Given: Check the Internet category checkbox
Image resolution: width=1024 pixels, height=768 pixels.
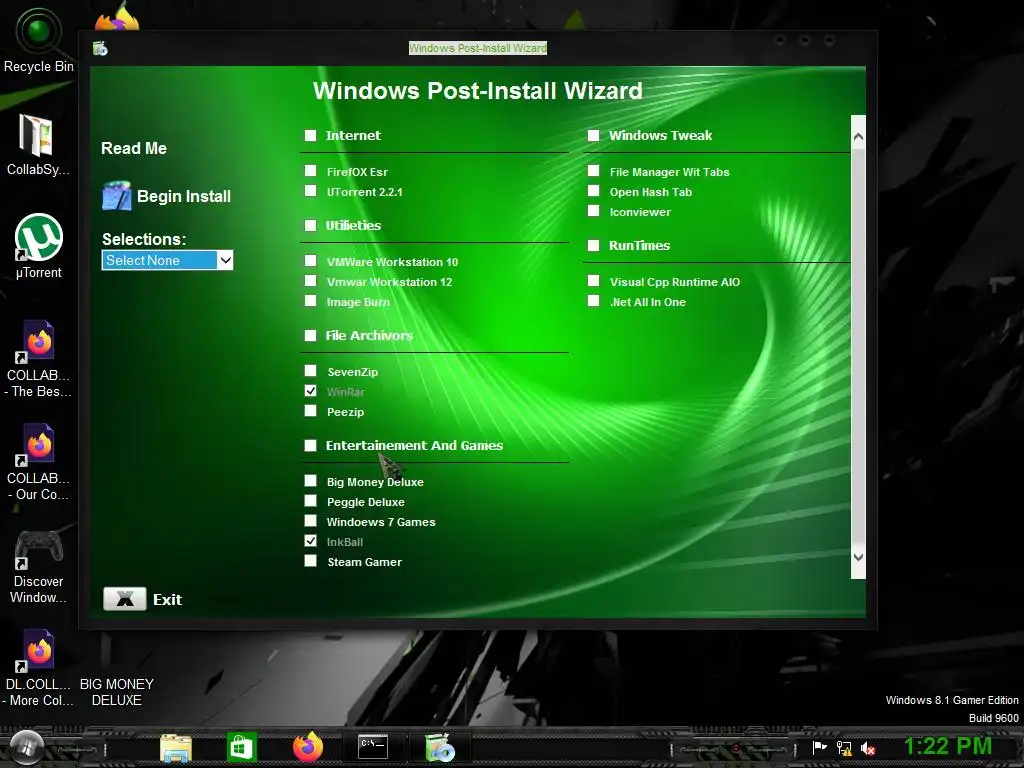Looking at the screenshot, I should point(310,135).
